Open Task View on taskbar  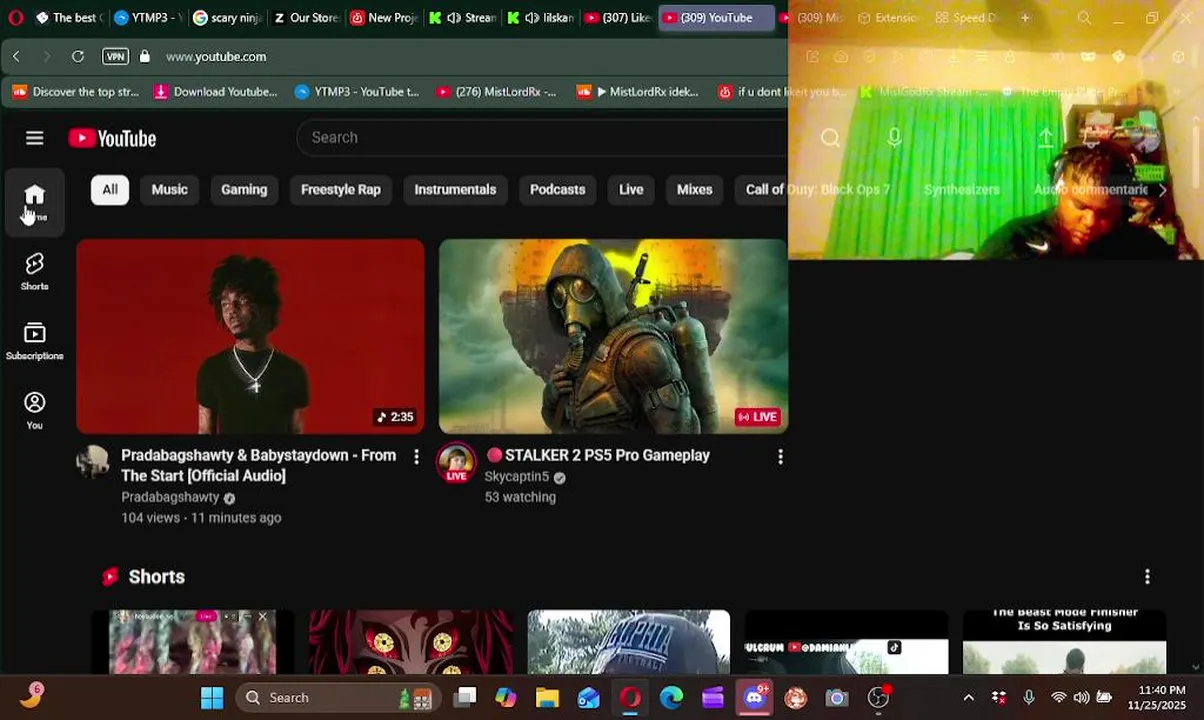pos(465,698)
